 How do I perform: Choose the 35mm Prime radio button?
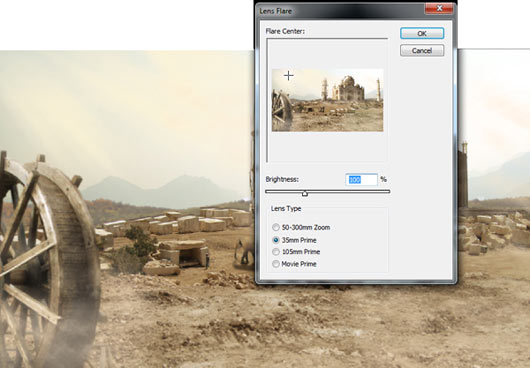tap(276, 240)
